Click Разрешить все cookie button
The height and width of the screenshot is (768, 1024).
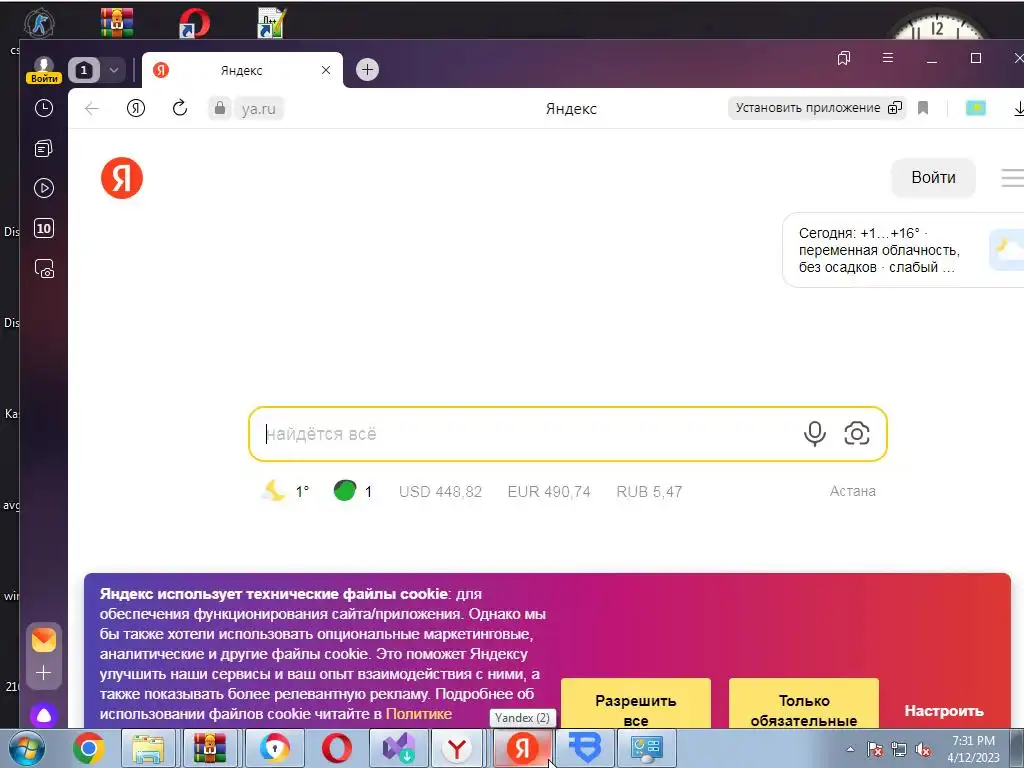click(x=635, y=704)
